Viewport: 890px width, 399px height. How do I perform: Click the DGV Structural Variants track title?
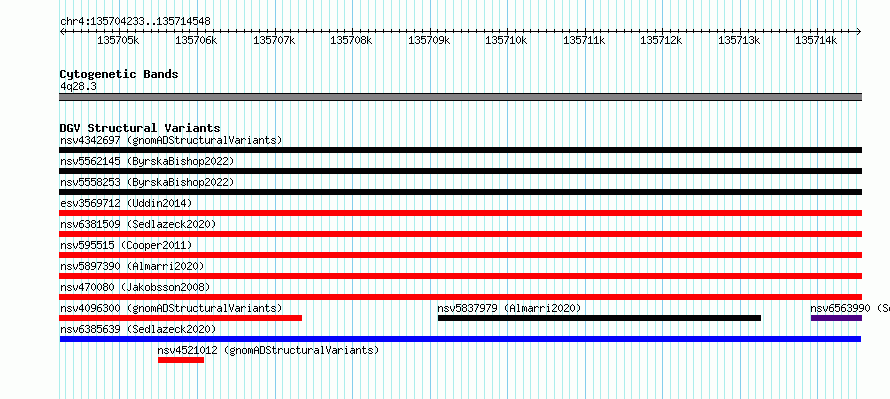tap(140, 128)
